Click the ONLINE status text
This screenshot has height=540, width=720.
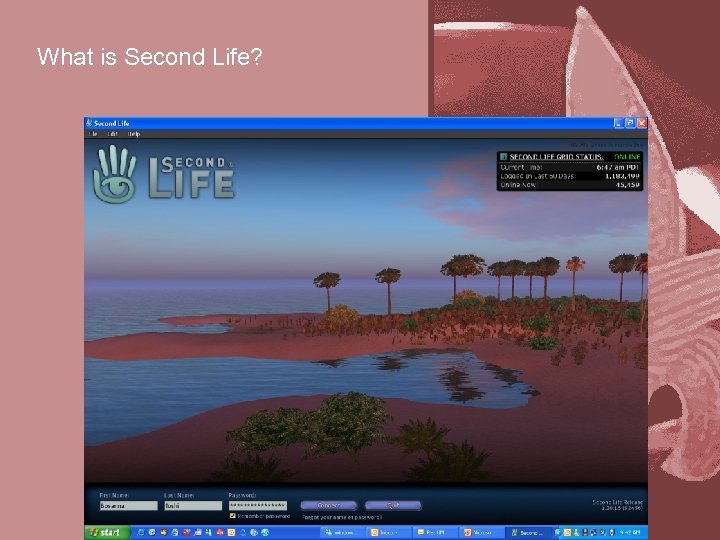point(627,157)
